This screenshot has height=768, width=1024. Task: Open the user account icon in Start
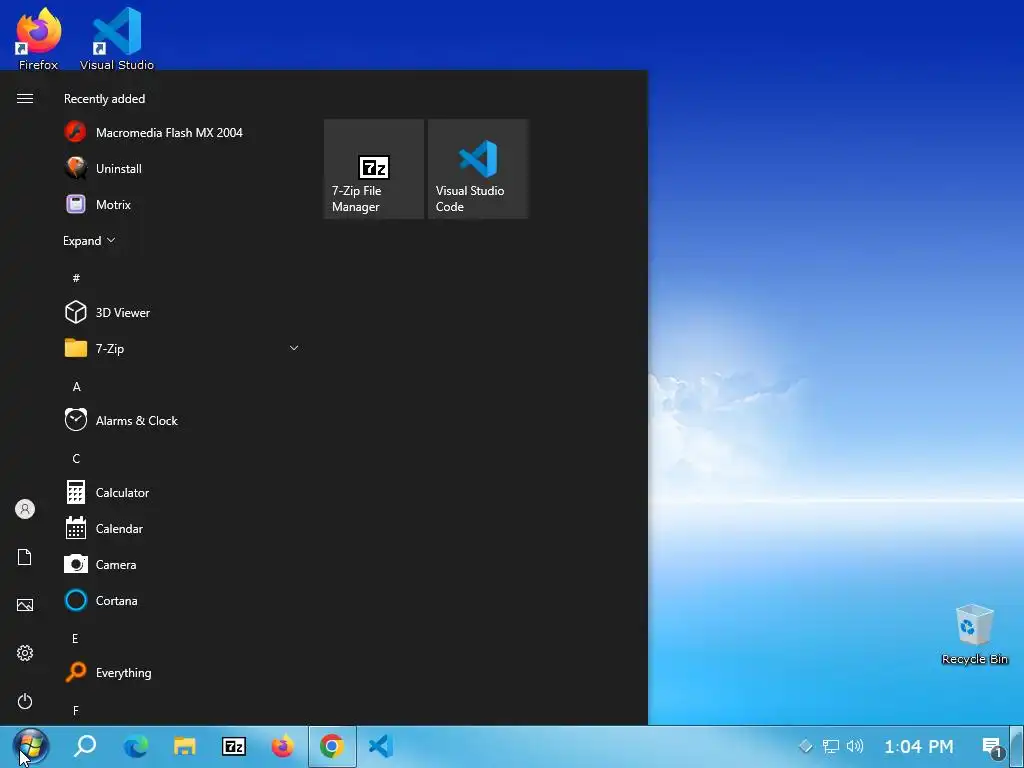coord(25,509)
